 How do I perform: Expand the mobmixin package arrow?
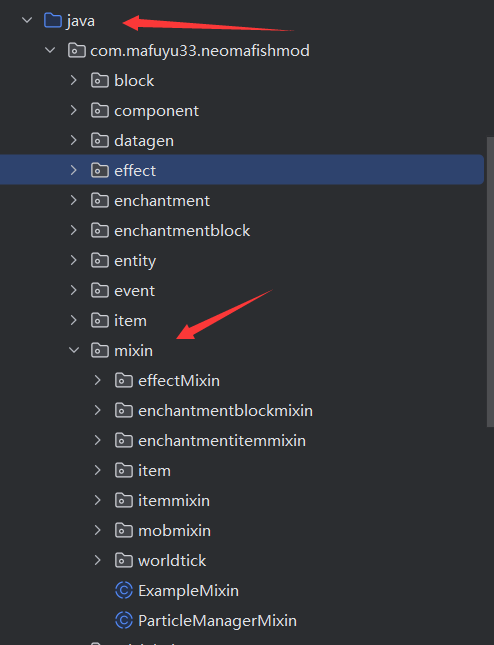tap(97, 530)
